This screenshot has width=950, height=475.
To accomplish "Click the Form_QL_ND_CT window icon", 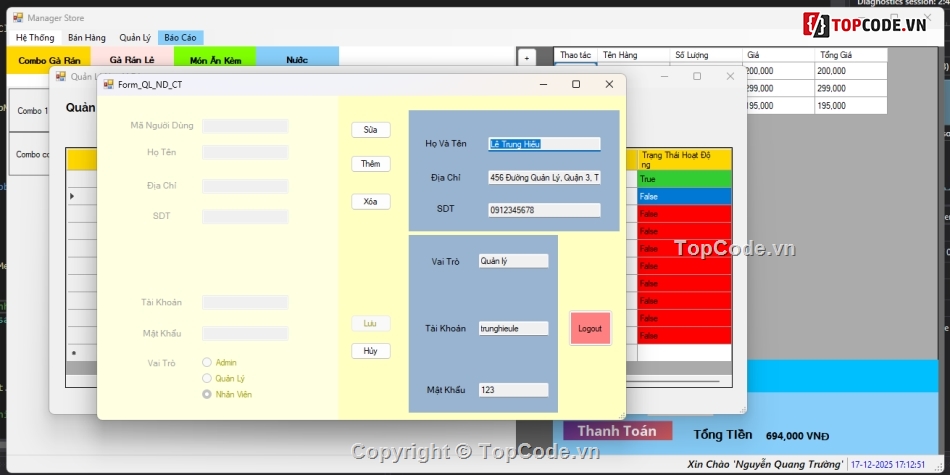I will [109, 85].
